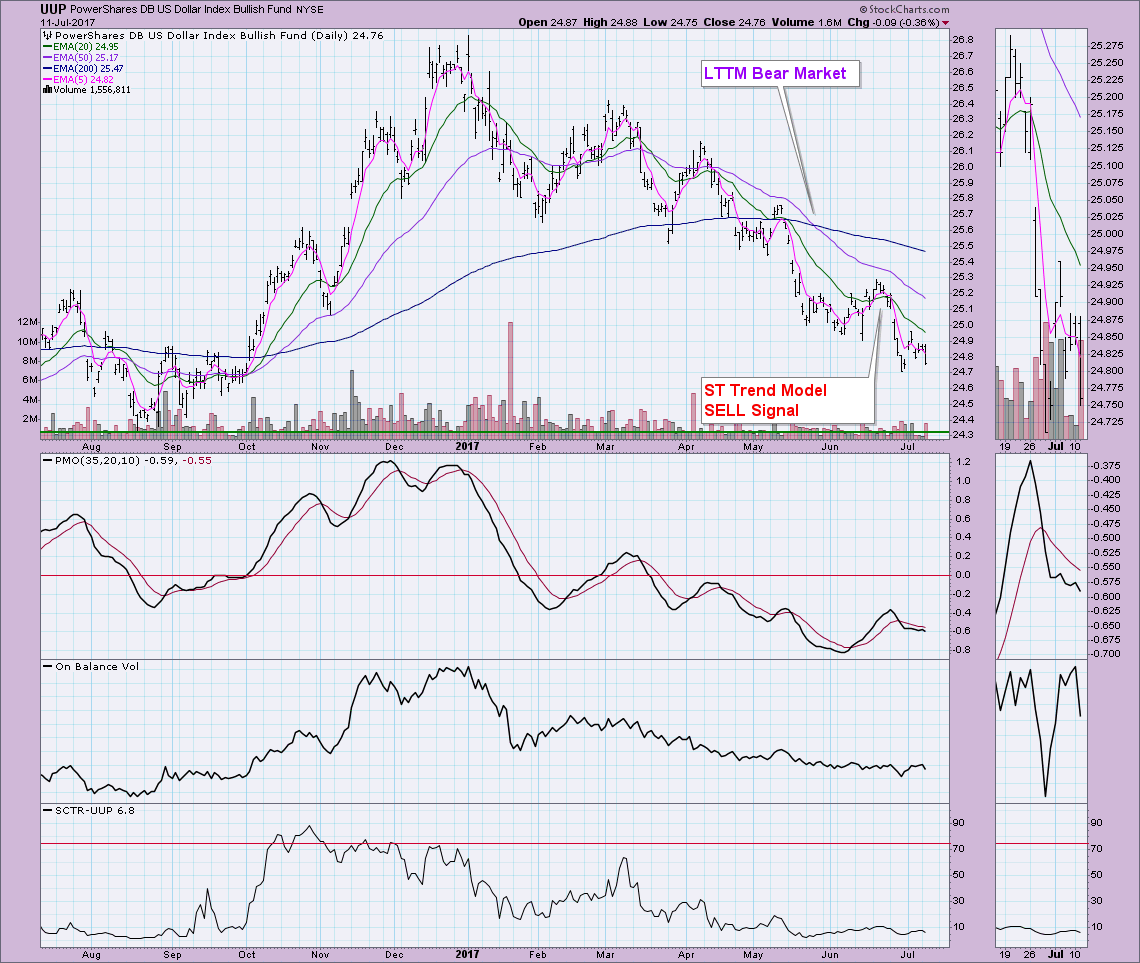Screen dimensions: 1140x963
Task: Click the 1.2 PMO axis label
Action: coord(963,462)
